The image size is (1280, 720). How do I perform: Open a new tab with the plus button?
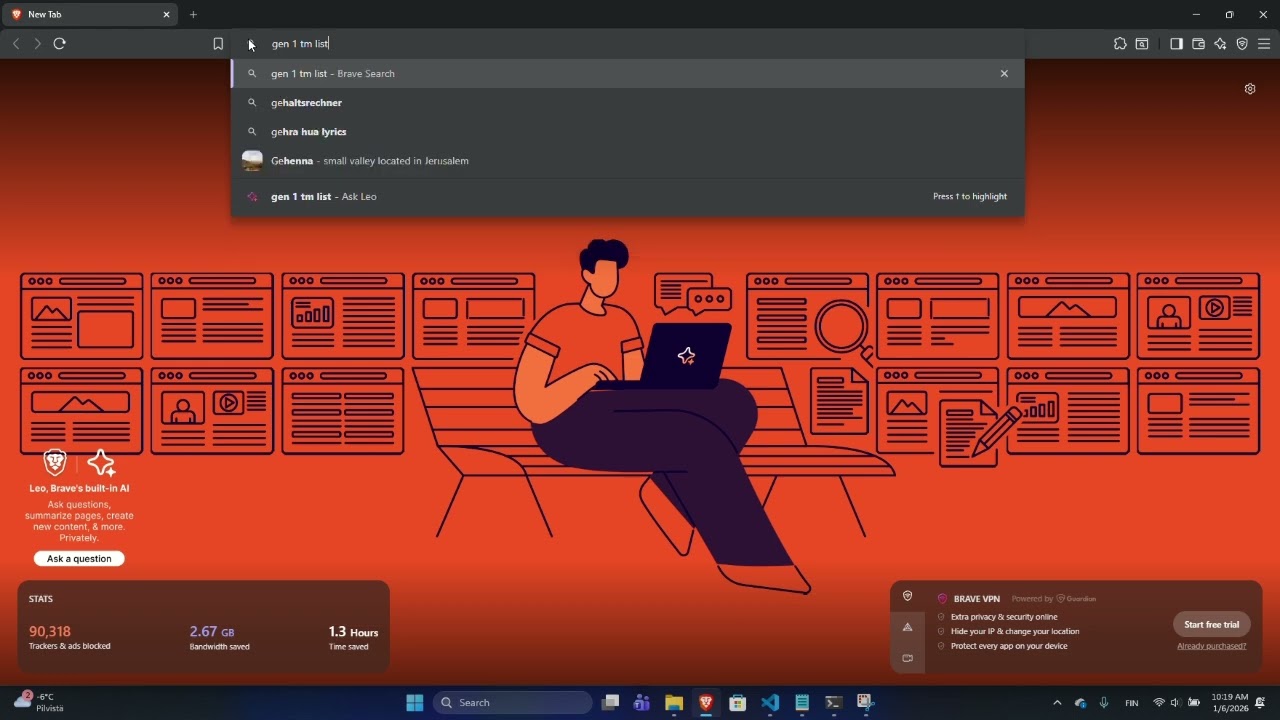pyautogui.click(x=193, y=15)
